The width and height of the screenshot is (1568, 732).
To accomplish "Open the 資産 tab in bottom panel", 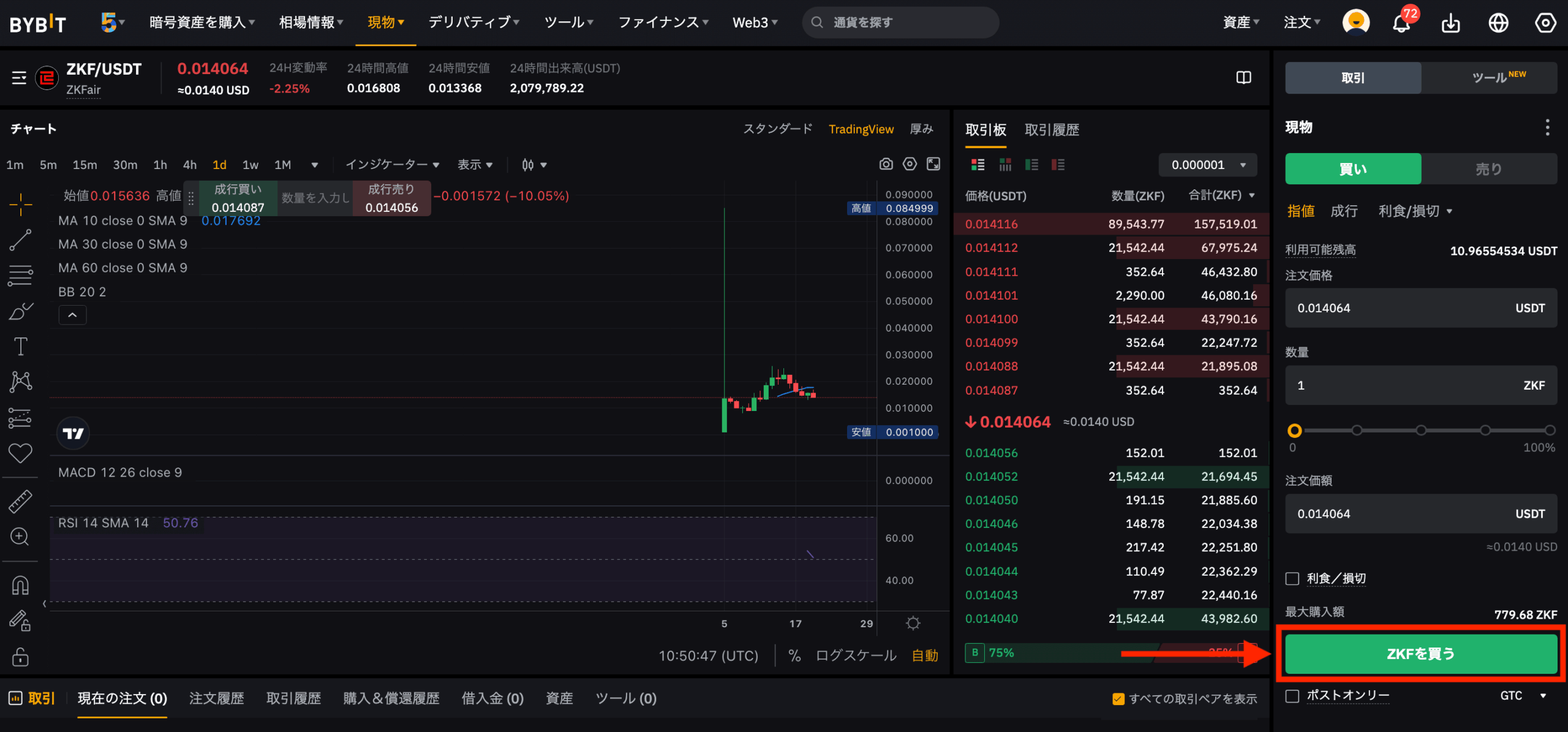I will (559, 699).
